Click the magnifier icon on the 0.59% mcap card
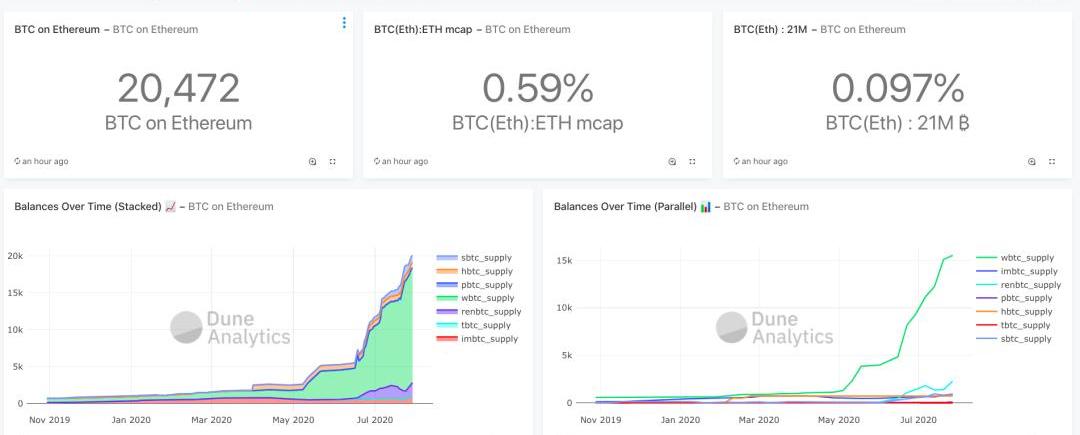Image resolution: width=1080 pixels, height=435 pixels. coord(672,162)
